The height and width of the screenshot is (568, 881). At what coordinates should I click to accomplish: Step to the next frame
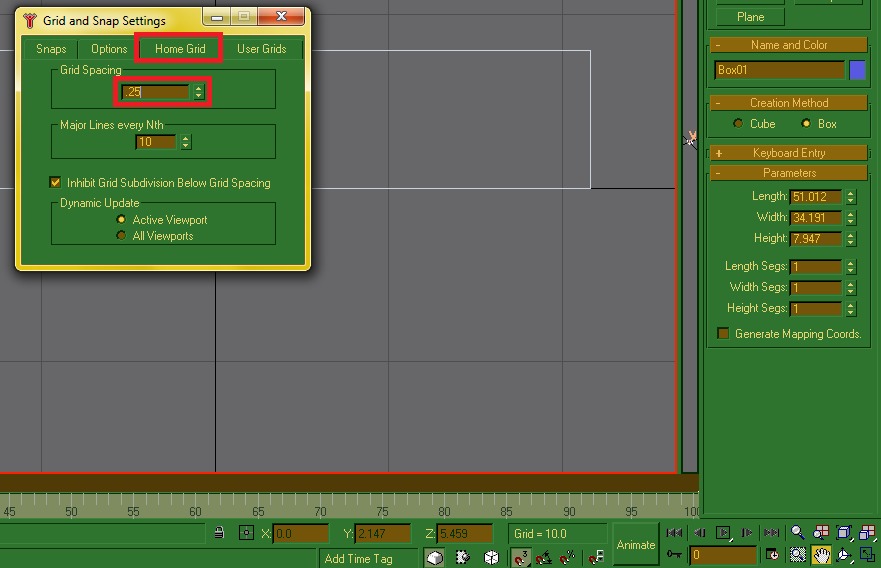[x=747, y=533]
